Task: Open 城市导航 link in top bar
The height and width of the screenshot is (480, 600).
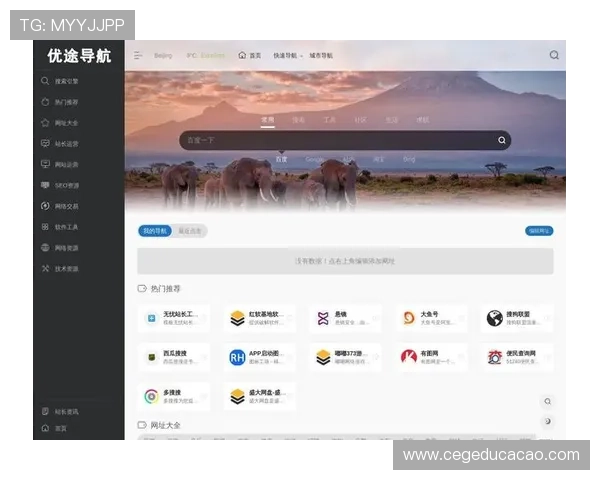Action: (321, 55)
